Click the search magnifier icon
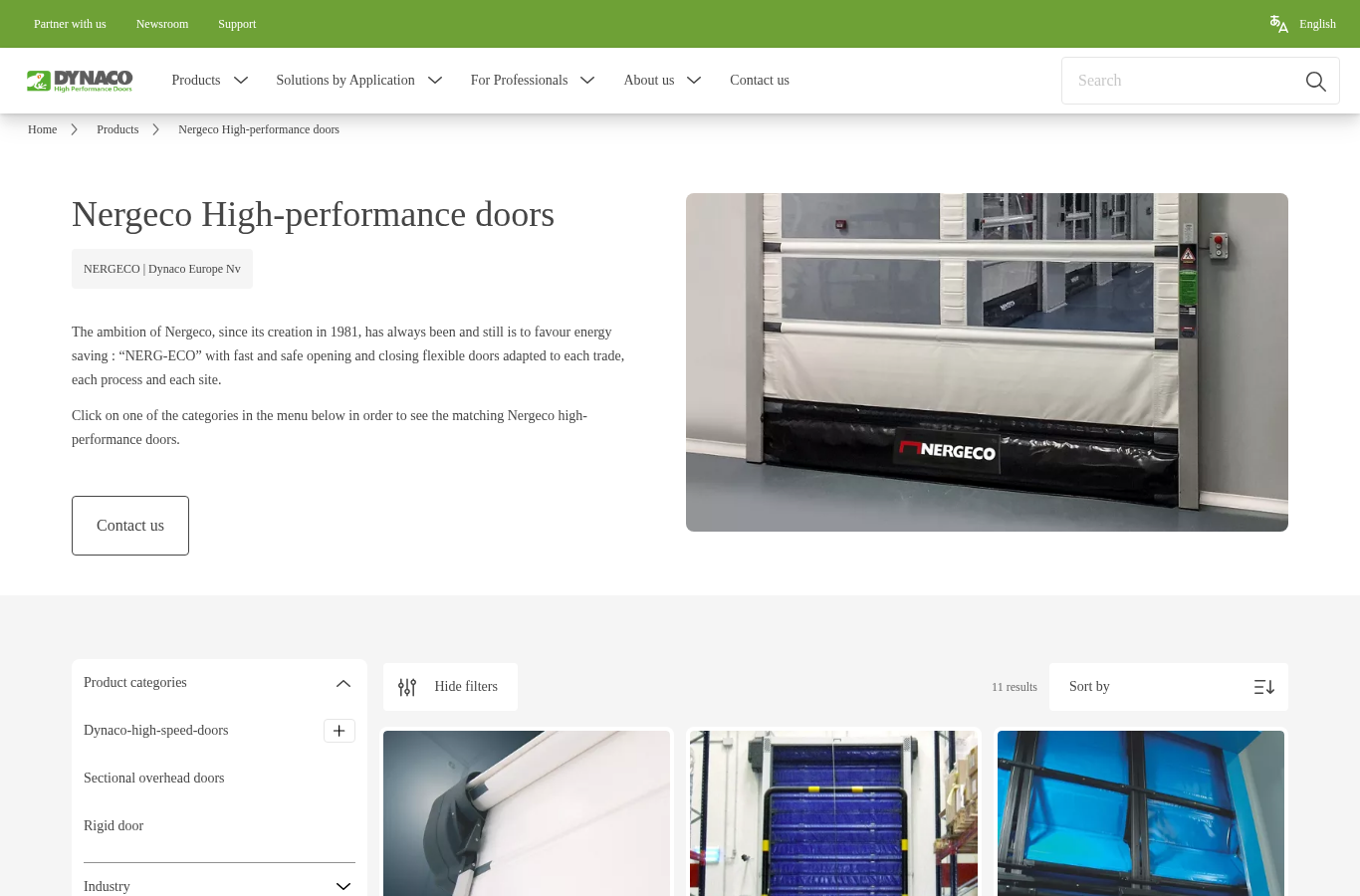1360x896 pixels. [1315, 81]
